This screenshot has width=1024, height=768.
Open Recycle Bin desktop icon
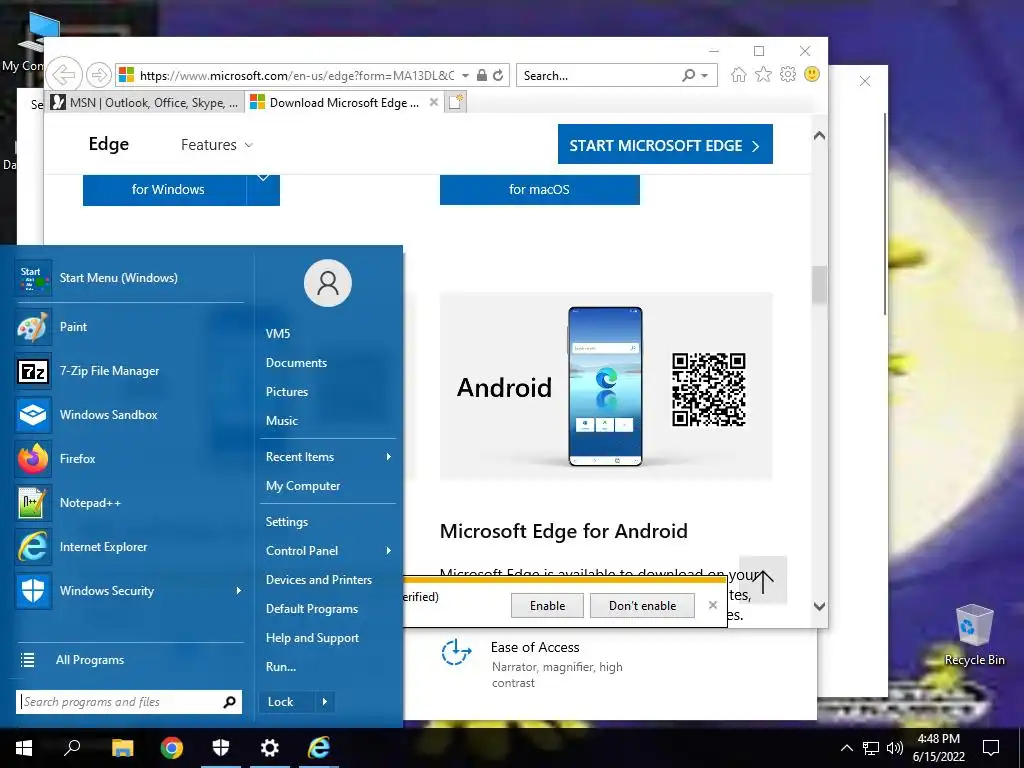(974, 635)
